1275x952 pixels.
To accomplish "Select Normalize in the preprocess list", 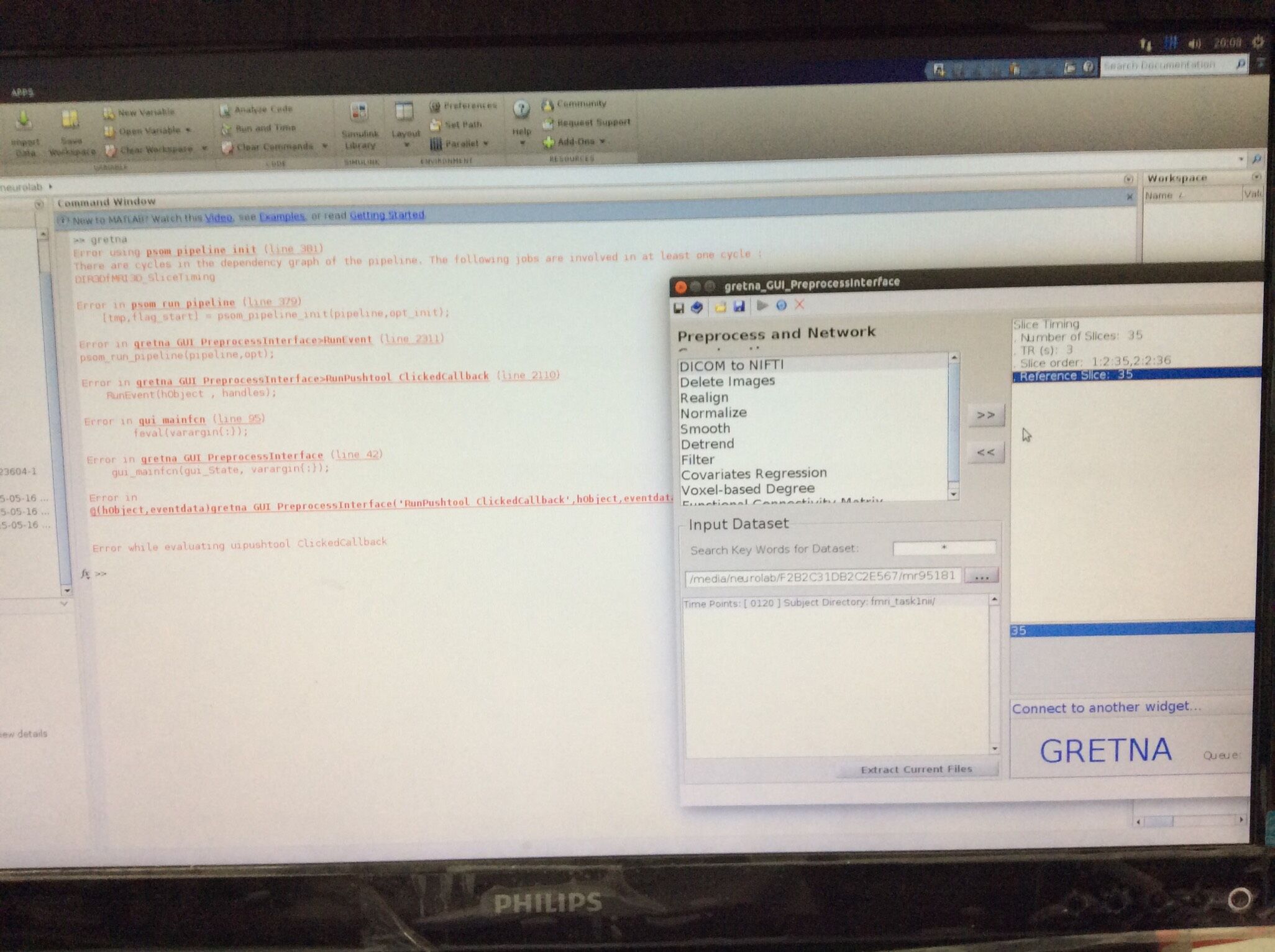I will tap(813, 413).
